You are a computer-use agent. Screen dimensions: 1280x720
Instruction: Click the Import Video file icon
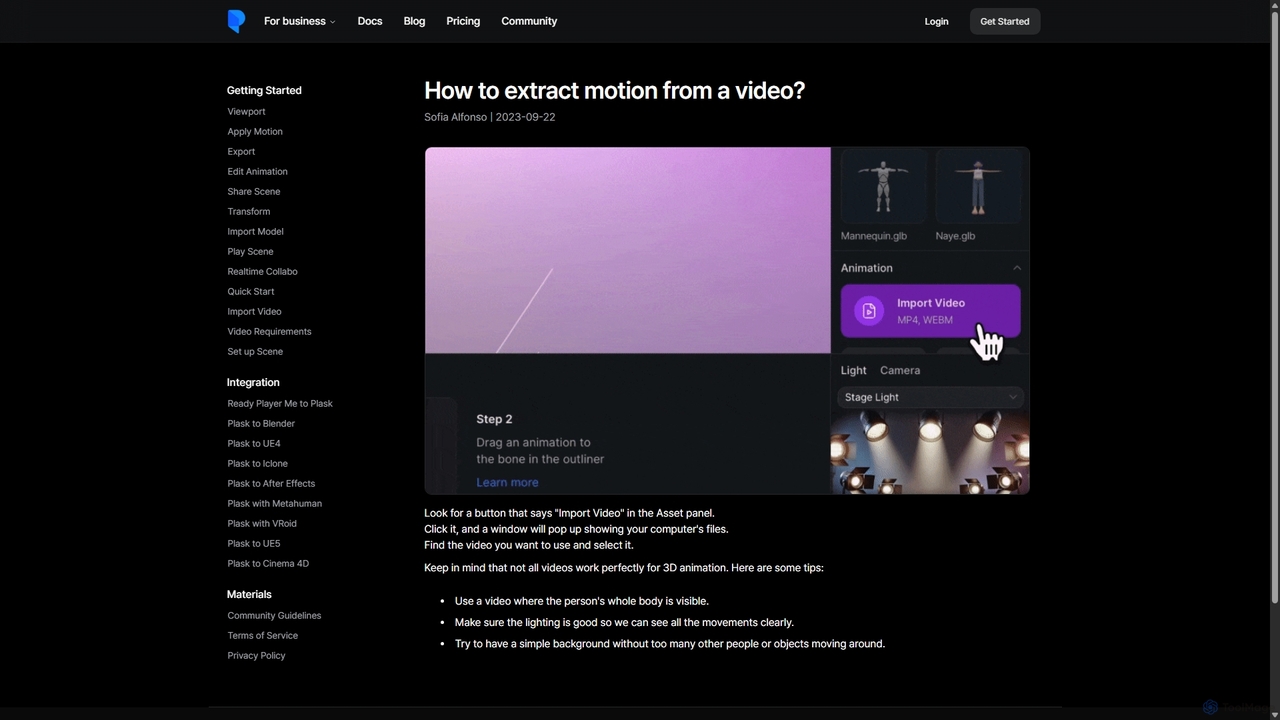(x=869, y=311)
